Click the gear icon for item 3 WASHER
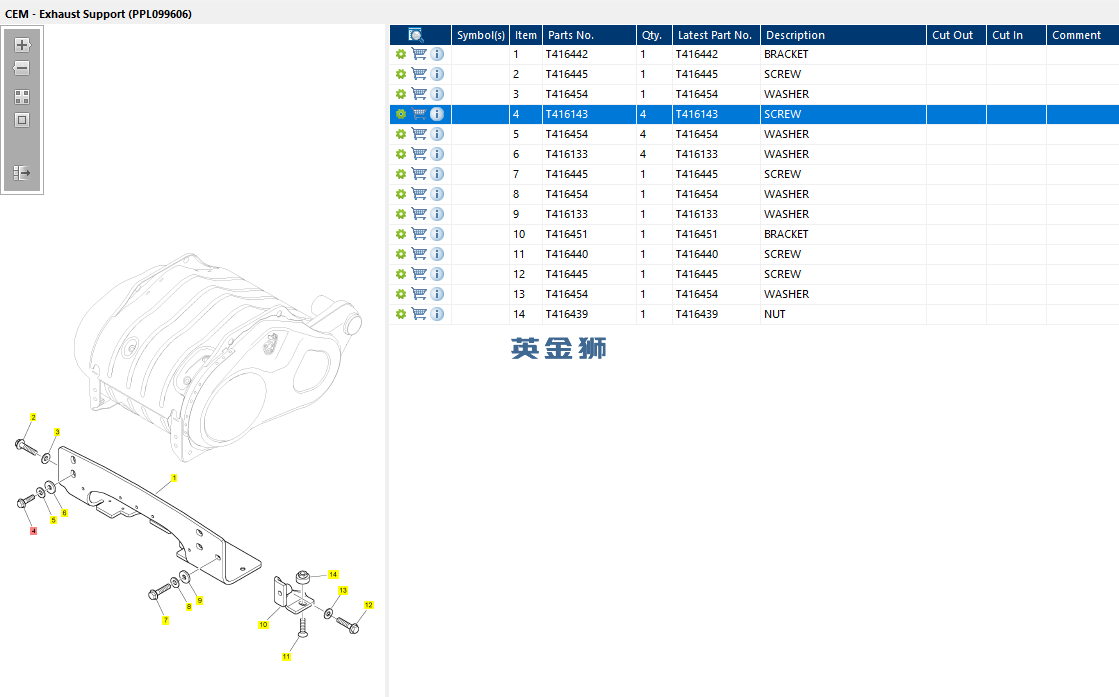1119x697 pixels. (401, 94)
